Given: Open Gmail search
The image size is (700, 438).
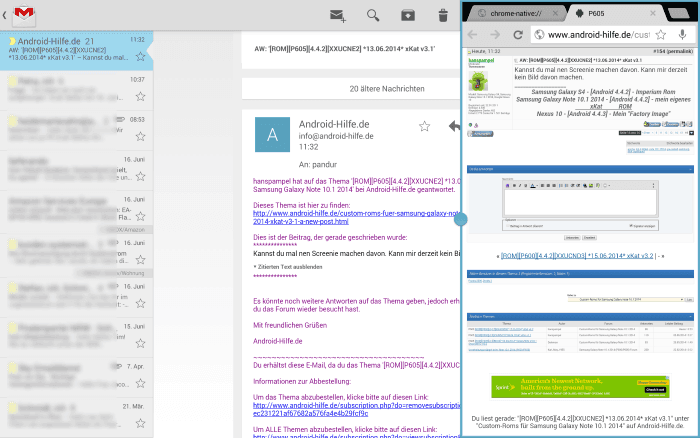Looking at the screenshot, I should [373, 16].
